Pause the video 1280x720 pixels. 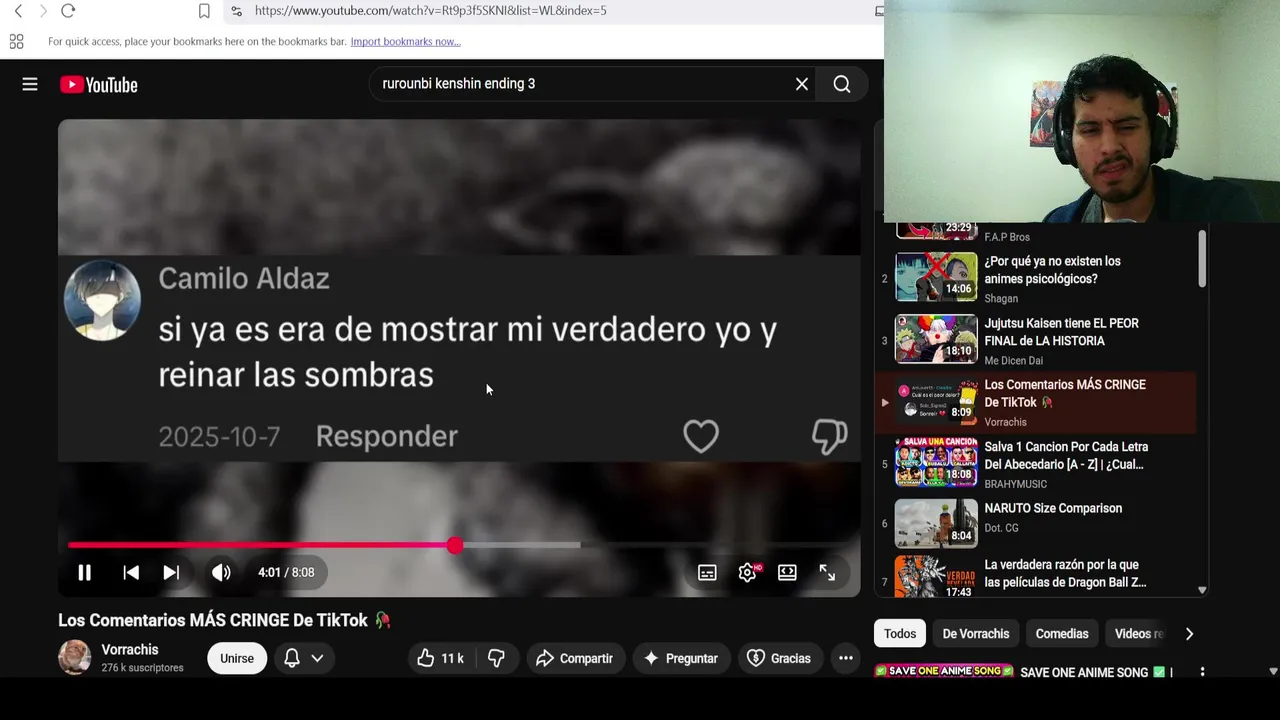pyautogui.click(x=85, y=572)
